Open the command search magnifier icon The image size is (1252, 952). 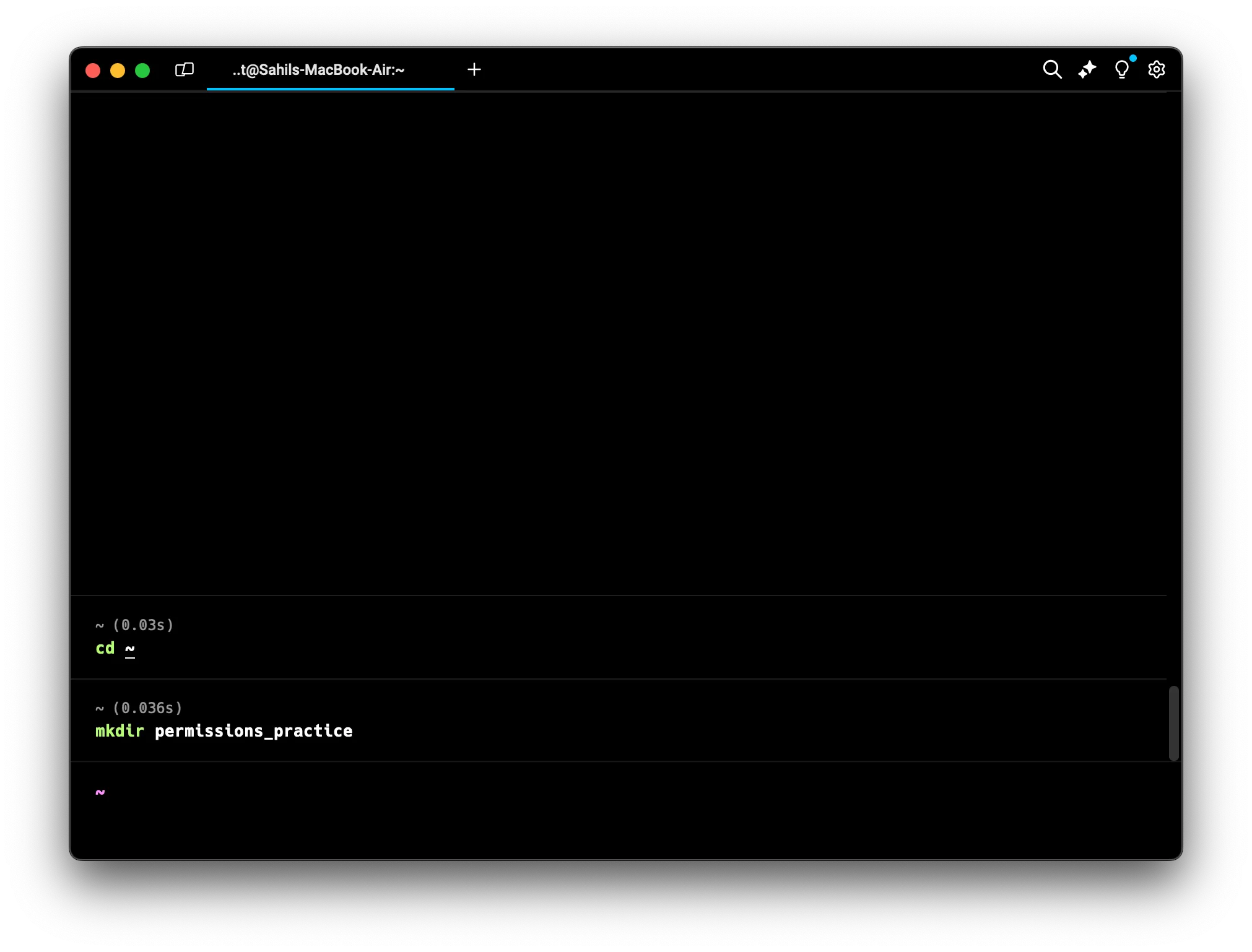[1052, 69]
